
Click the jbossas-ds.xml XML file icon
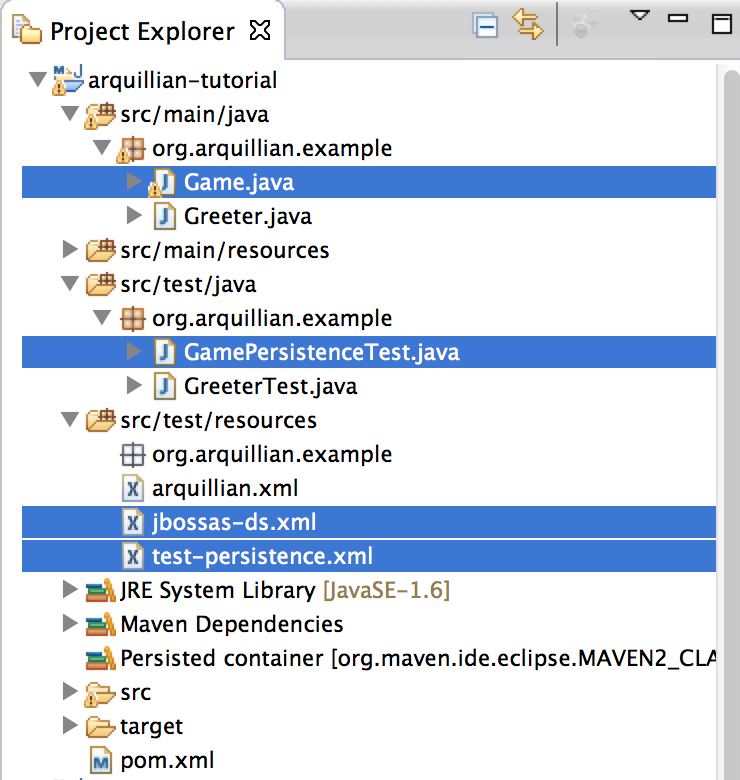coord(133,523)
